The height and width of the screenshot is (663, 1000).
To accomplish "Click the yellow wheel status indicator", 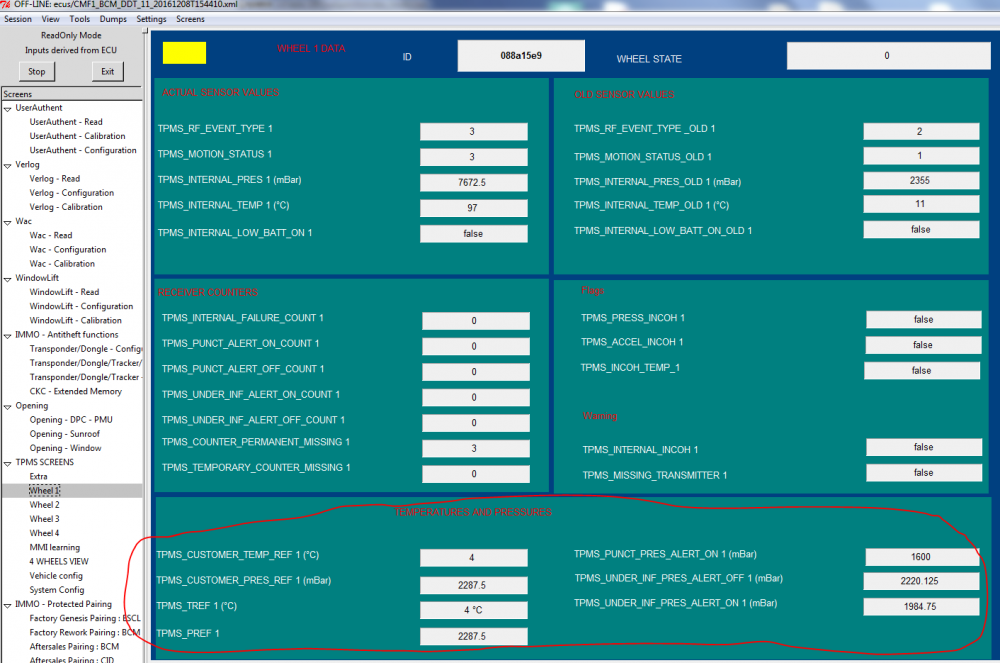I will click(184, 53).
